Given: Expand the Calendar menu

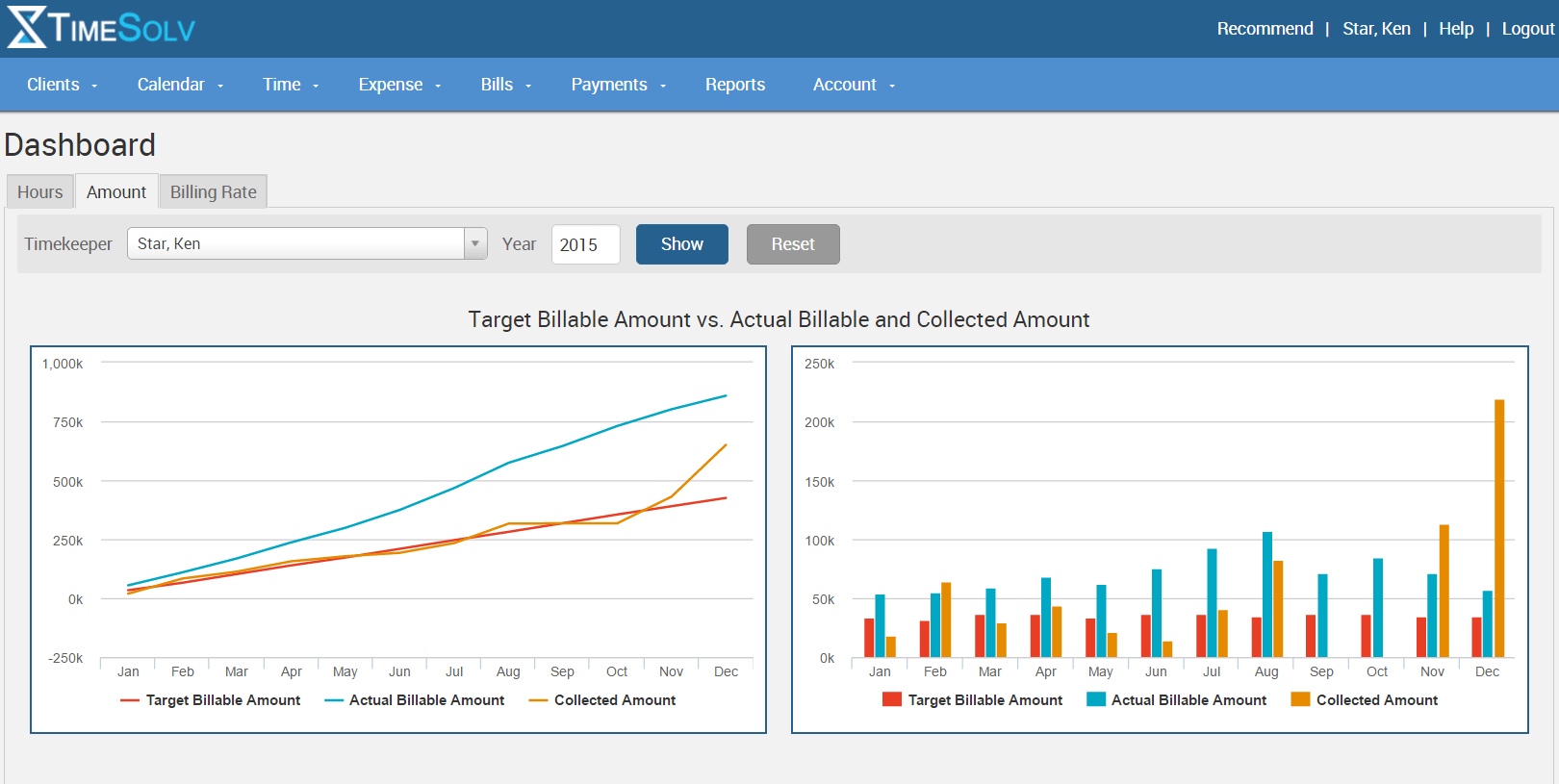Looking at the screenshot, I should pos(180,85).
